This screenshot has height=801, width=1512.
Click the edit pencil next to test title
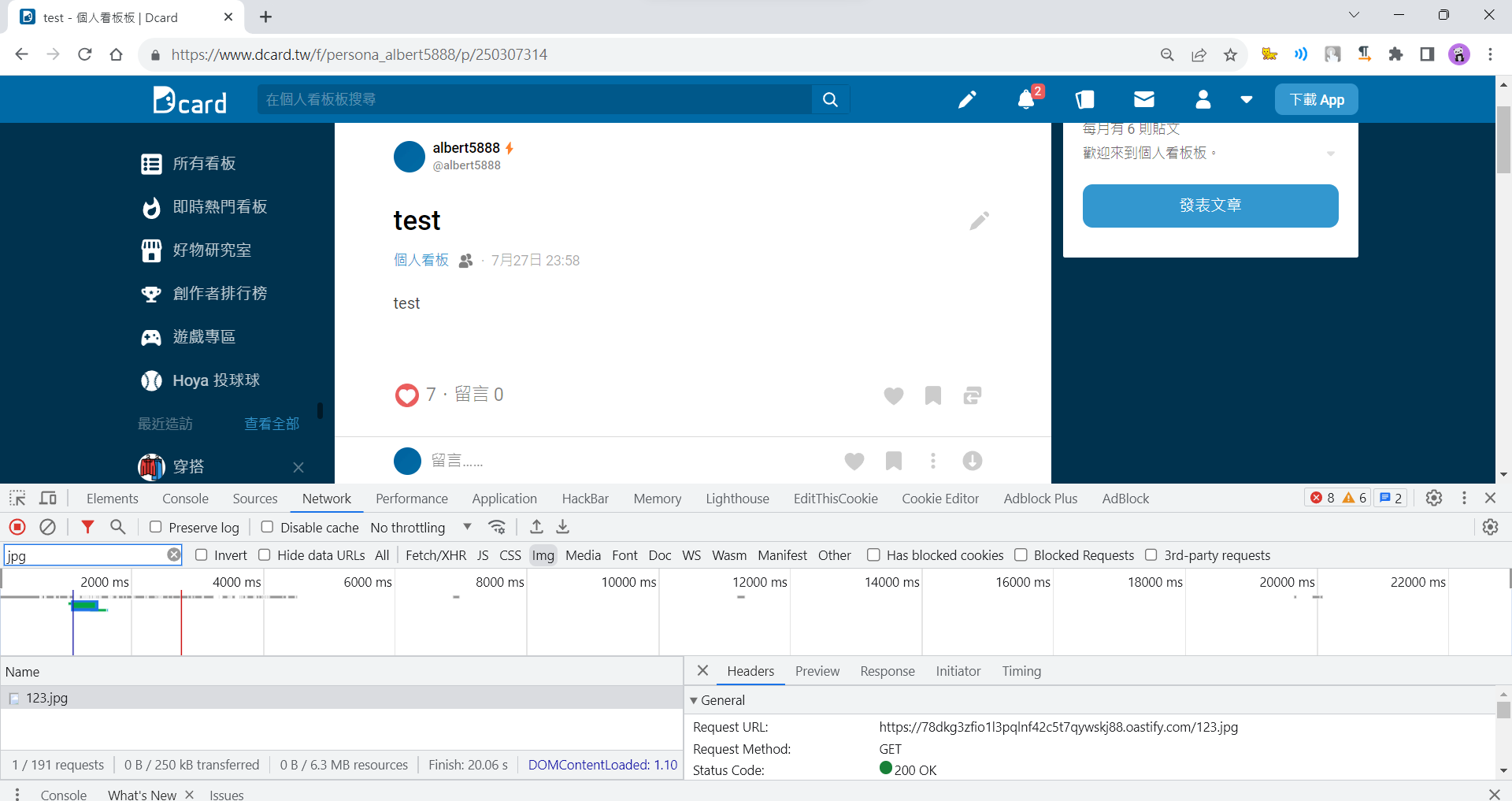coord(979,221)
